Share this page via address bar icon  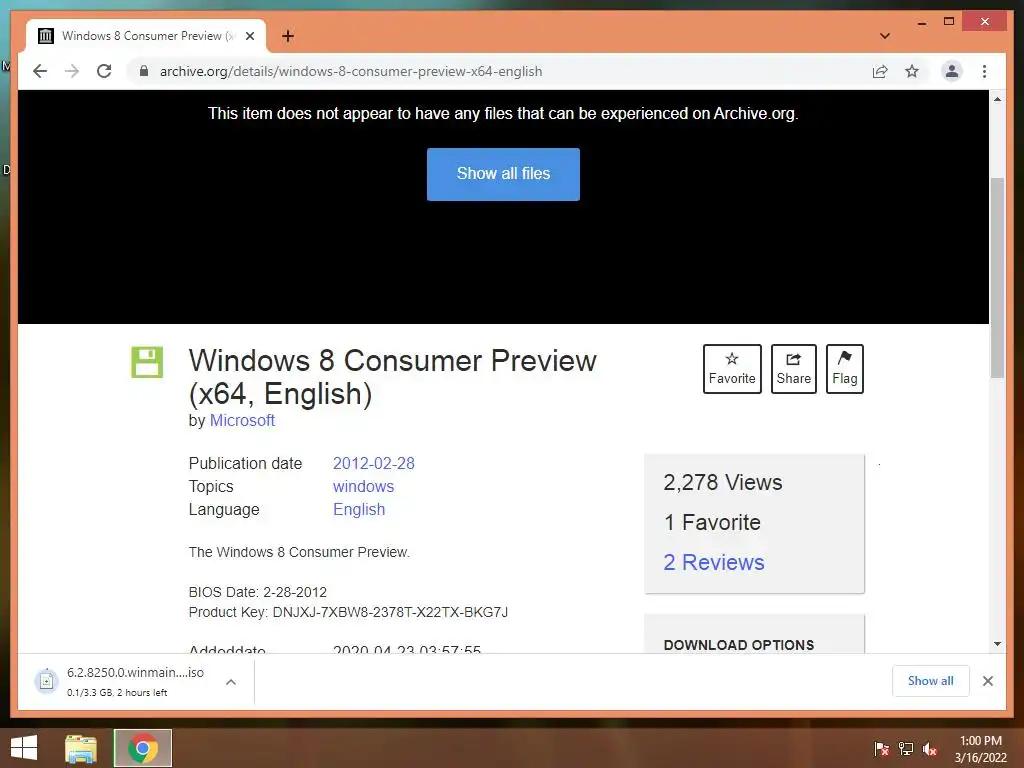click(880, 71)
